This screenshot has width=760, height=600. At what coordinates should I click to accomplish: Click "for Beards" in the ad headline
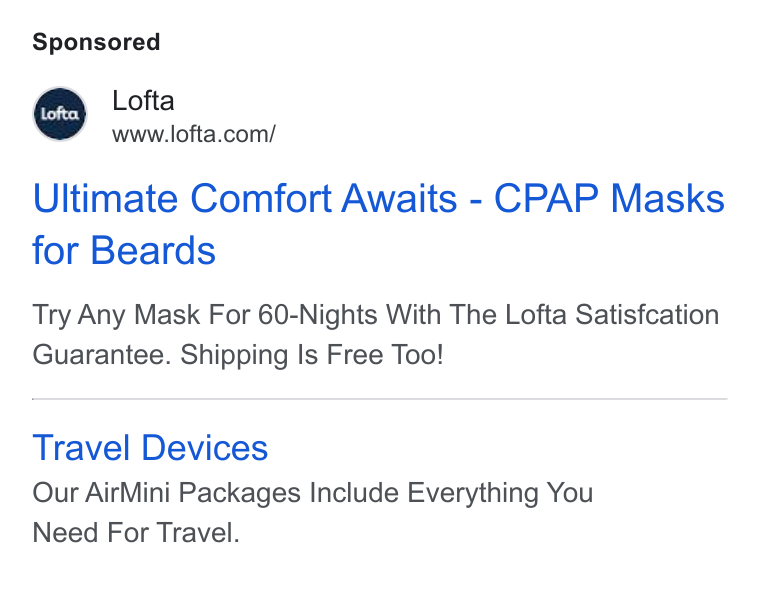point(124,250)
